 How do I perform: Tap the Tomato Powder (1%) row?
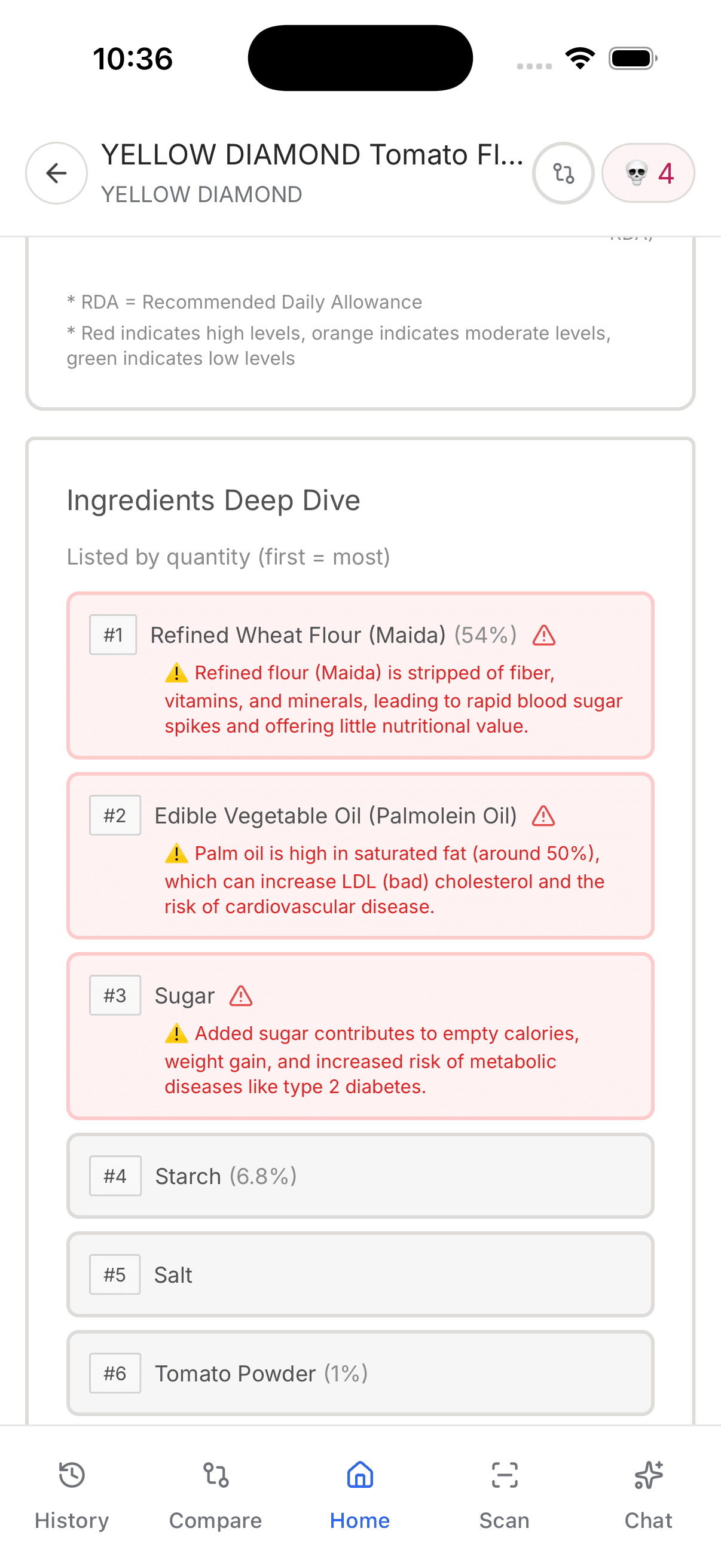360,1373
